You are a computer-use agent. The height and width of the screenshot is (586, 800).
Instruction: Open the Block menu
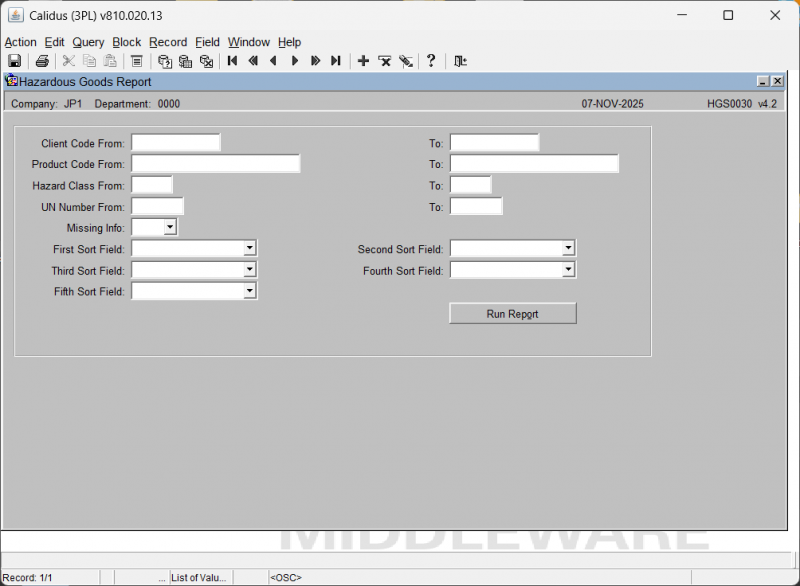click(x=127, y=42)
